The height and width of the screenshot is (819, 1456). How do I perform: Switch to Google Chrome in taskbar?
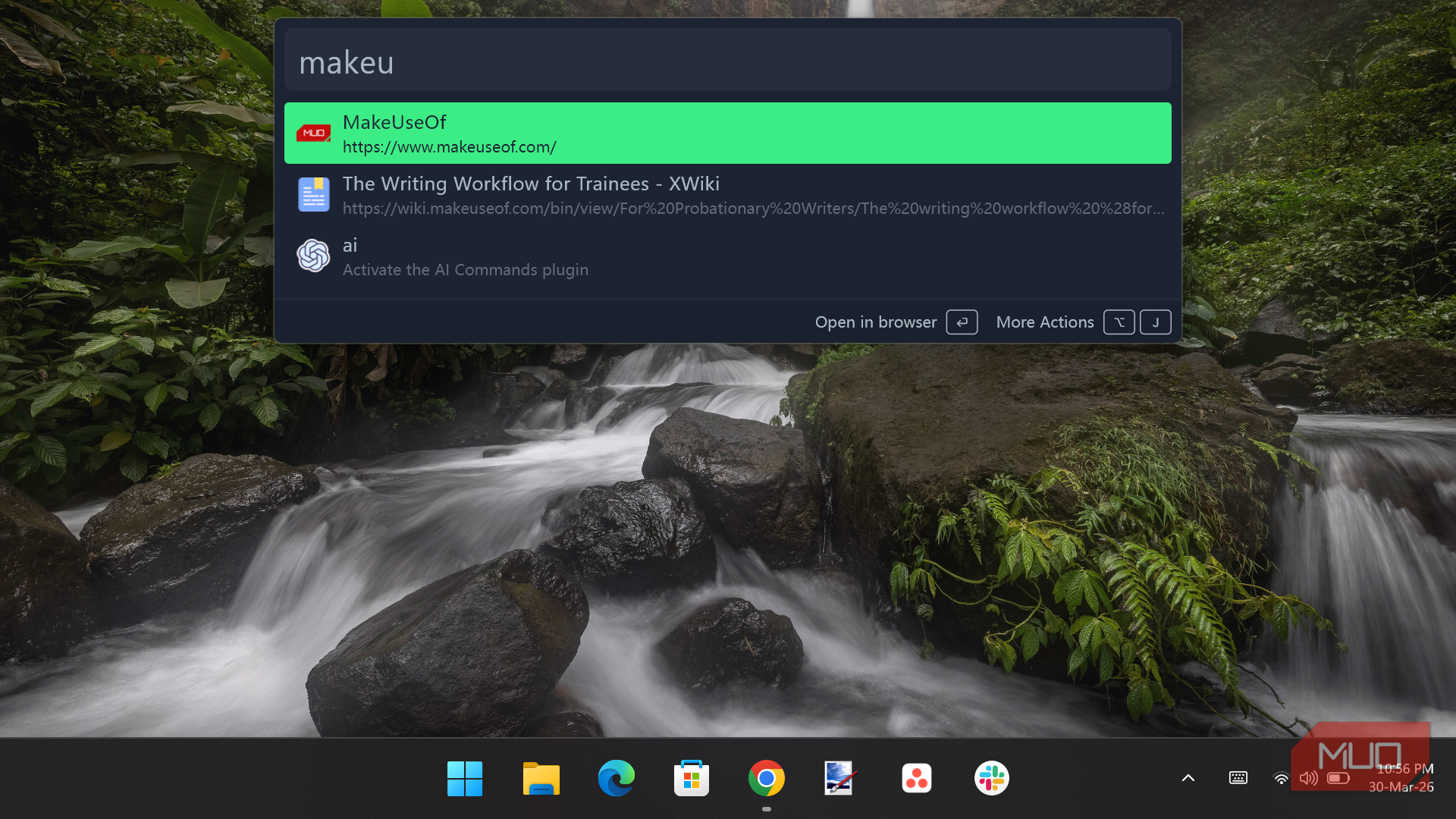click(766, 779)
